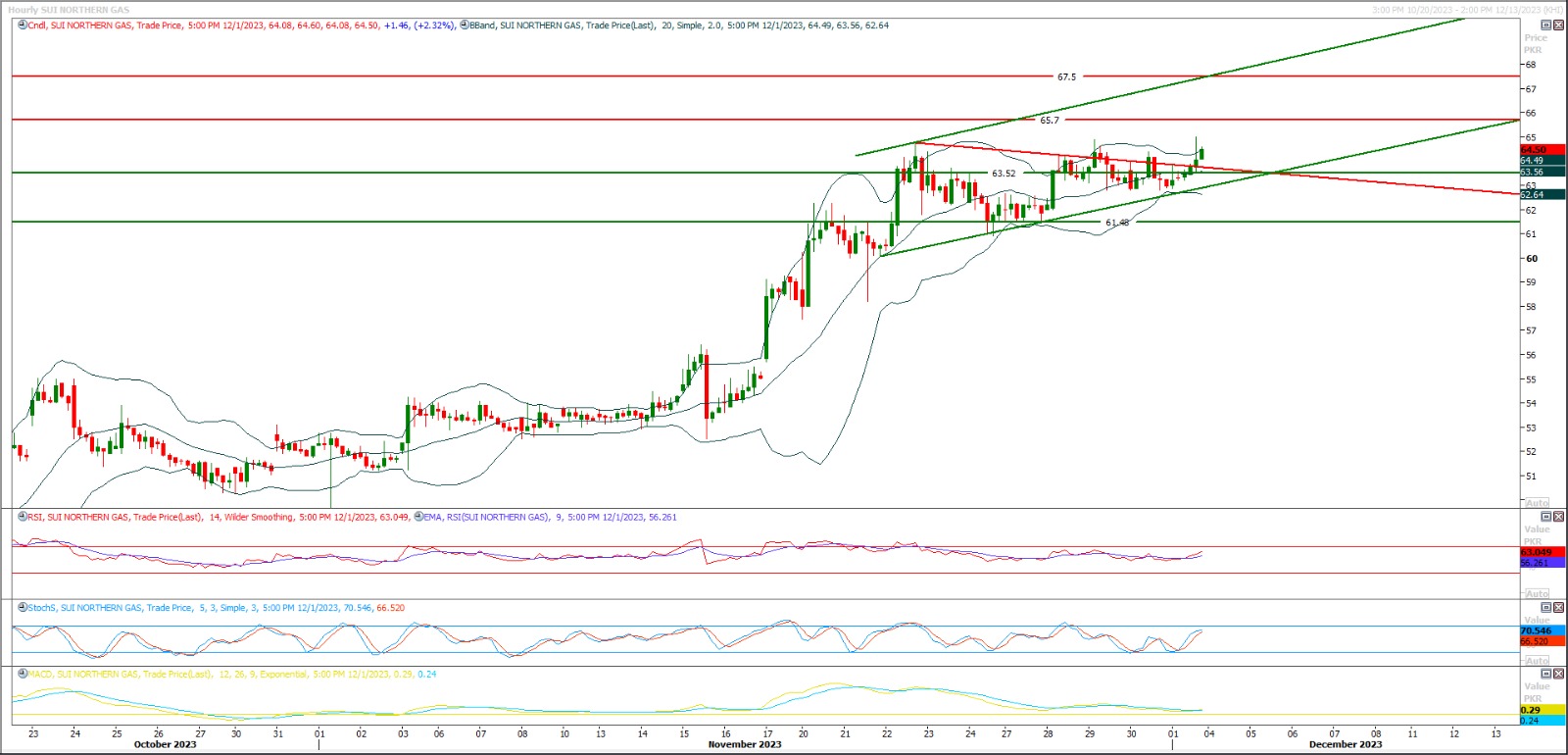
Task: Click the clock icon beside the BBand label
Action: click(x=465, y=25)
